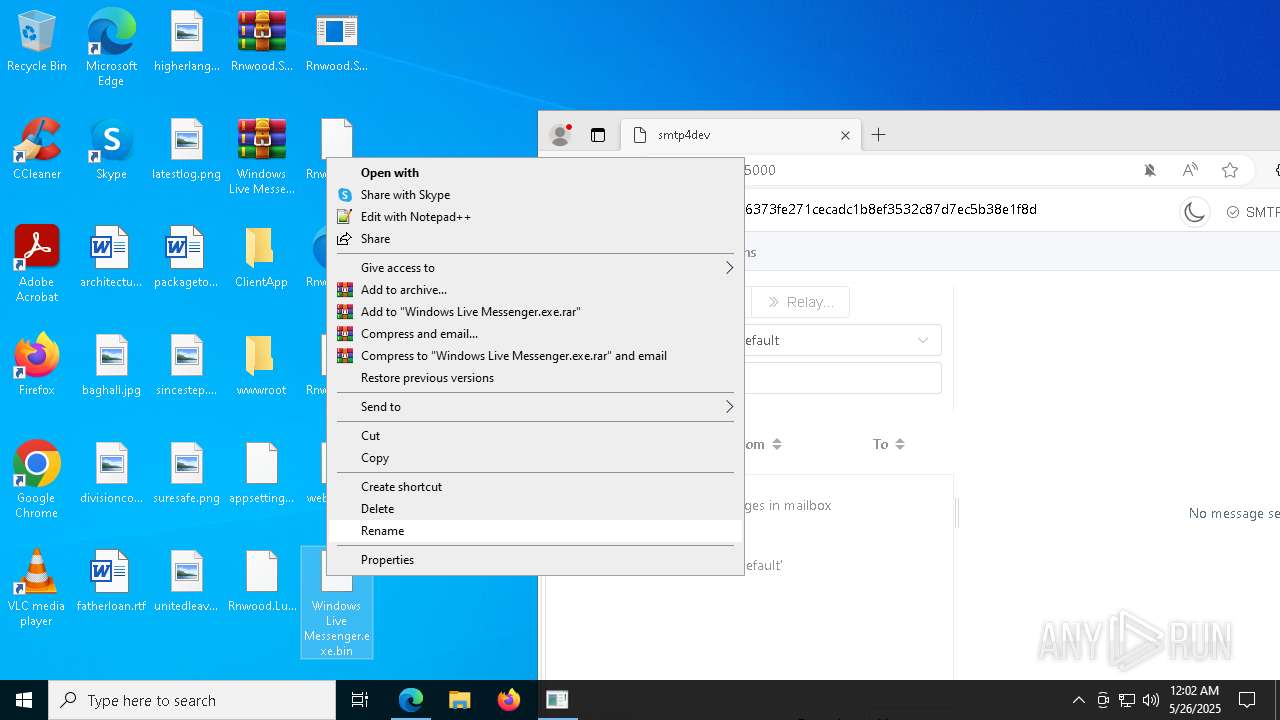Image resolution: width=1280 pixels, height=720 pixels.
Task: Open the wwwroot folder
Action: coord(262,366)
